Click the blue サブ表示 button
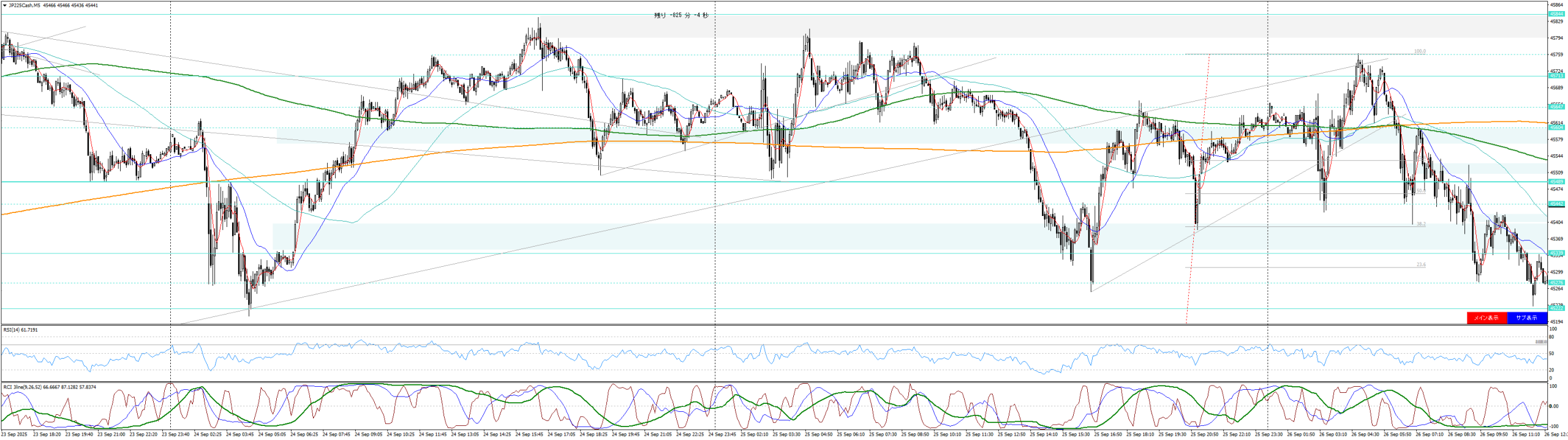This screenshot has height=440, width=1568. [x=1526, y=318]
